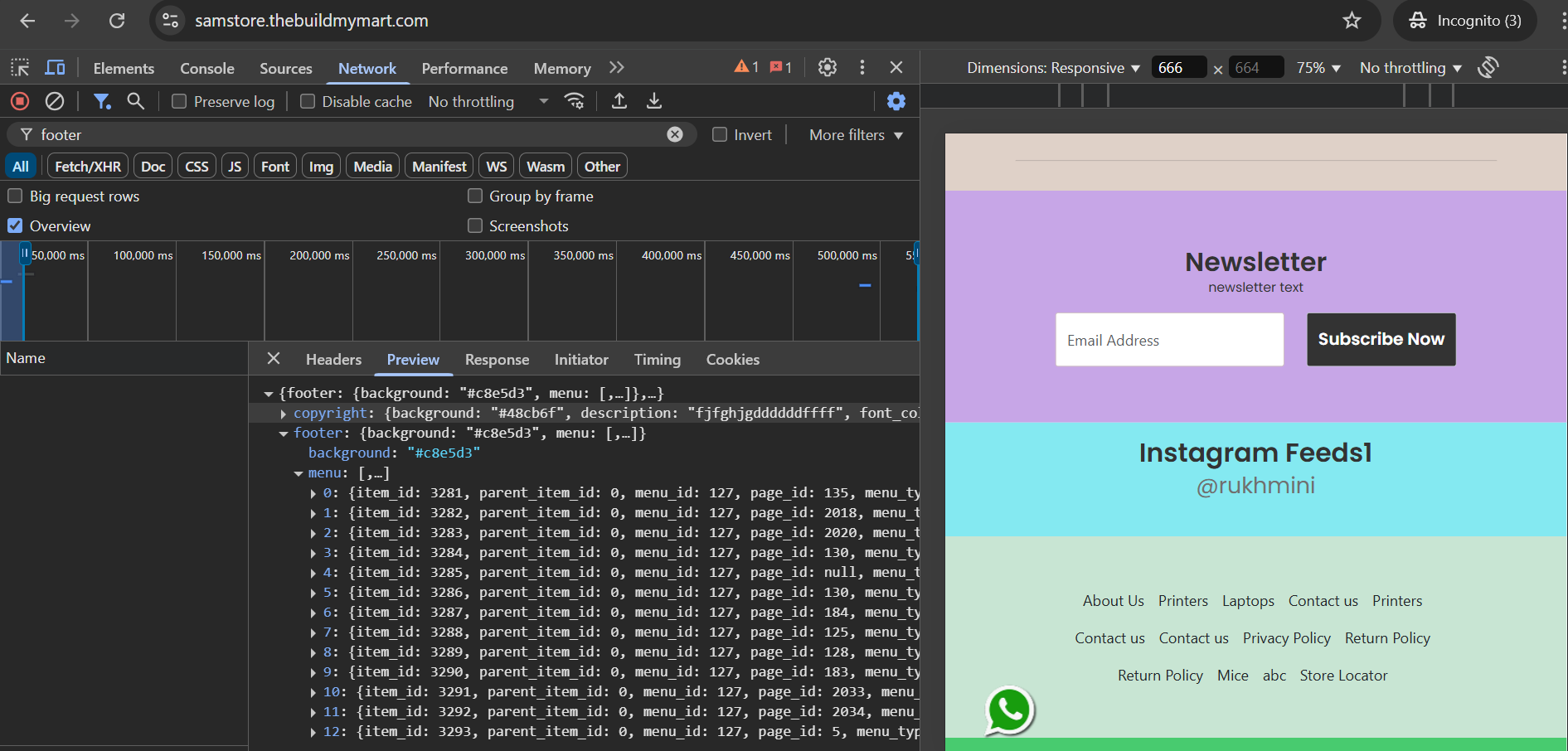Open the Mice footer link

coord(1232,675)
